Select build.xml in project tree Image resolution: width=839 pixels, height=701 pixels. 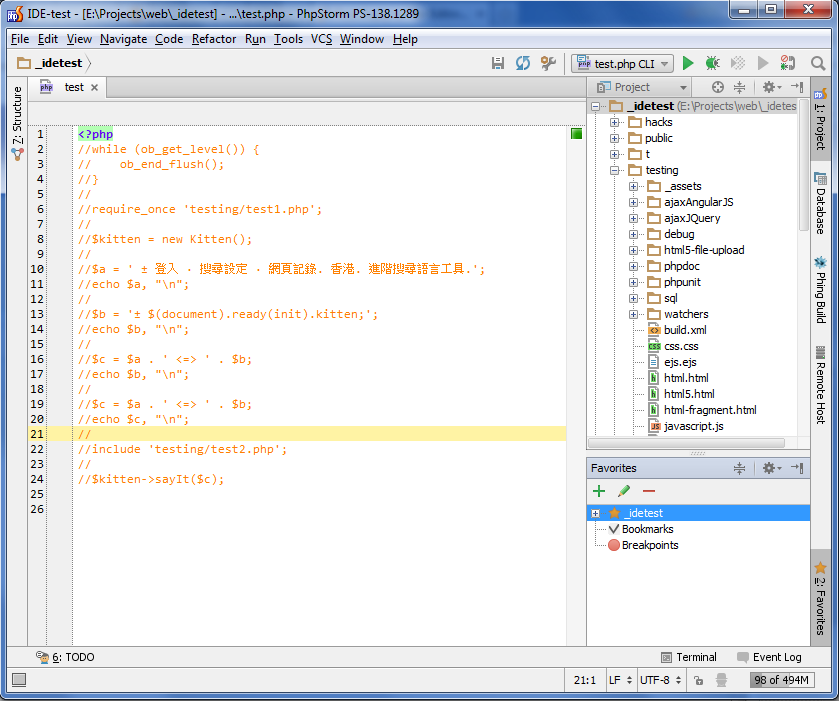(x=677, y=330)
